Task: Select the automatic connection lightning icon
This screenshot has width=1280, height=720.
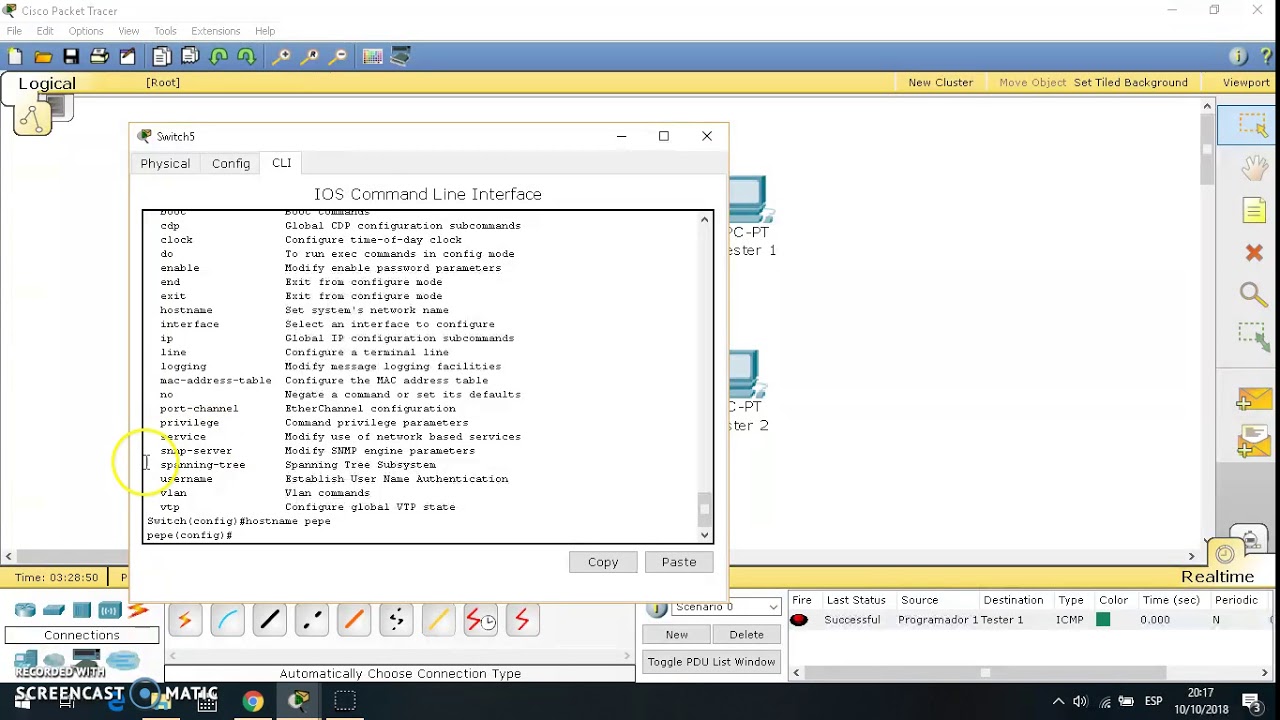Action: point(185,621)
